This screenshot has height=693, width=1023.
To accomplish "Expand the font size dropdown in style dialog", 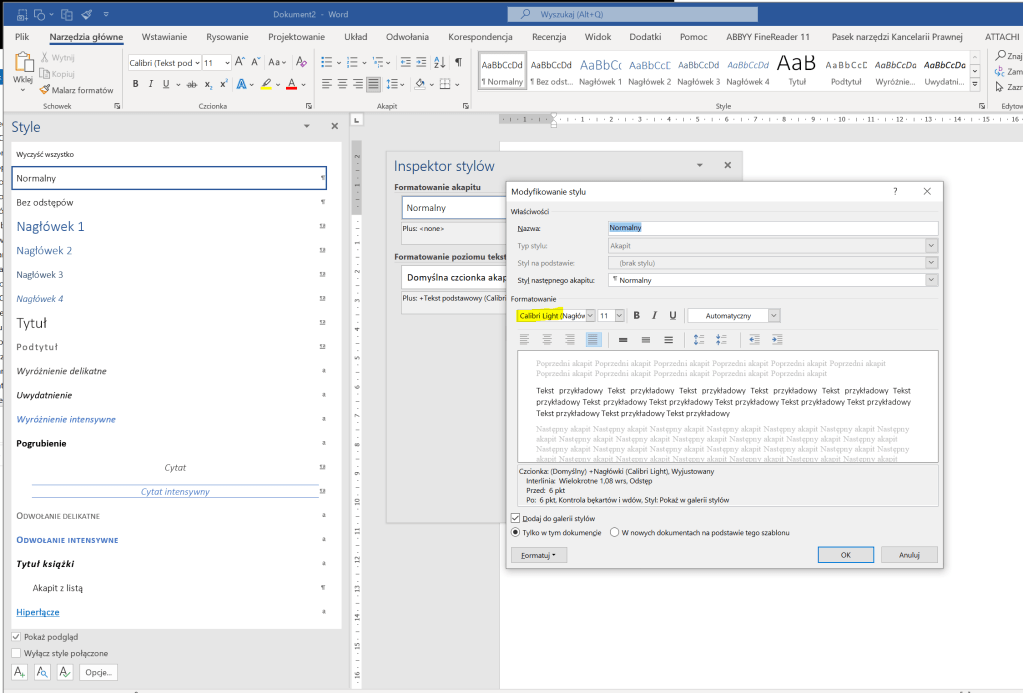I will 619,315.
